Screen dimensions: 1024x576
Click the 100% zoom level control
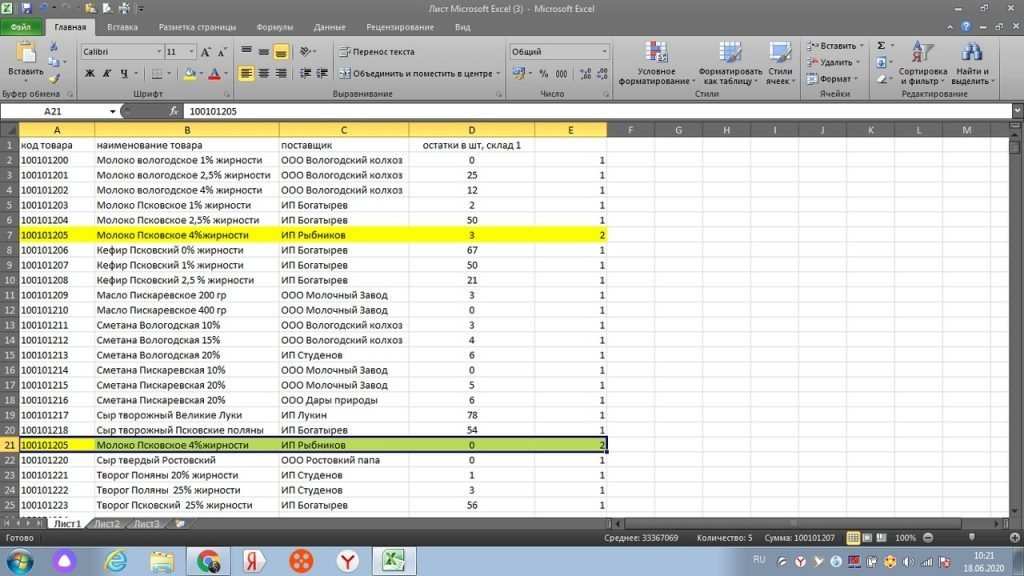pos(905,537)
